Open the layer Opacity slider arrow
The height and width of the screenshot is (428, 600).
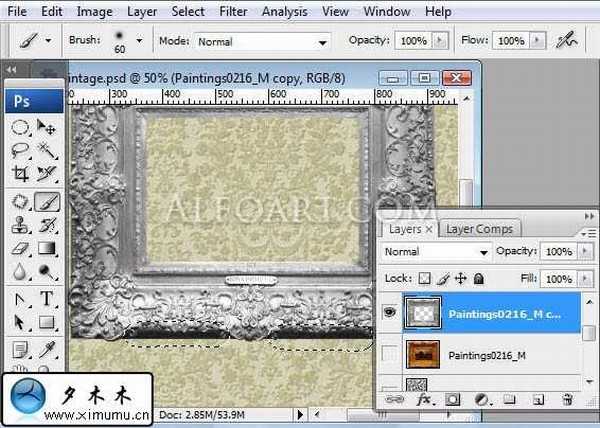pyautogui.click(x=585, y=251)
